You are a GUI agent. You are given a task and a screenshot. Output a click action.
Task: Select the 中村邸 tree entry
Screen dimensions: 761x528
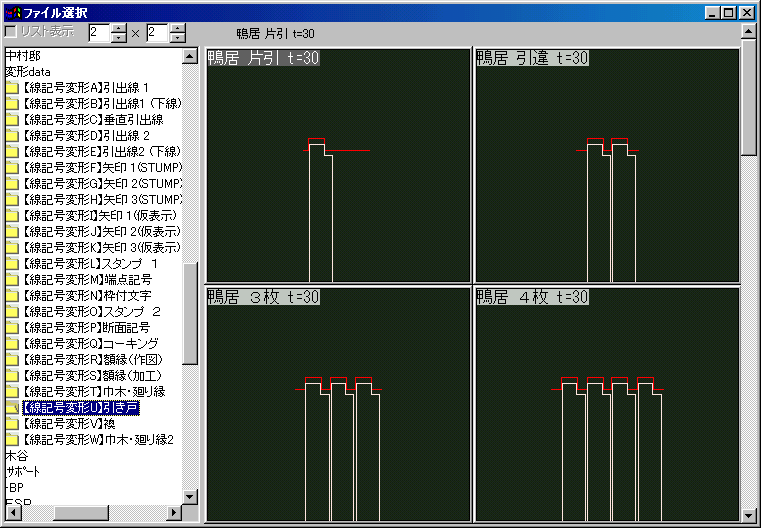23,56
